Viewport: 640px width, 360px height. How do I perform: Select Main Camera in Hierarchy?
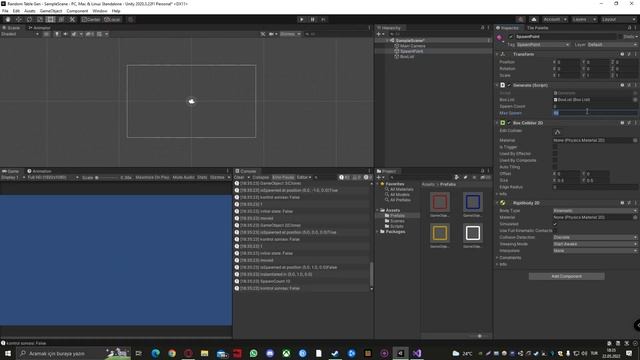[x=413, y=46]
